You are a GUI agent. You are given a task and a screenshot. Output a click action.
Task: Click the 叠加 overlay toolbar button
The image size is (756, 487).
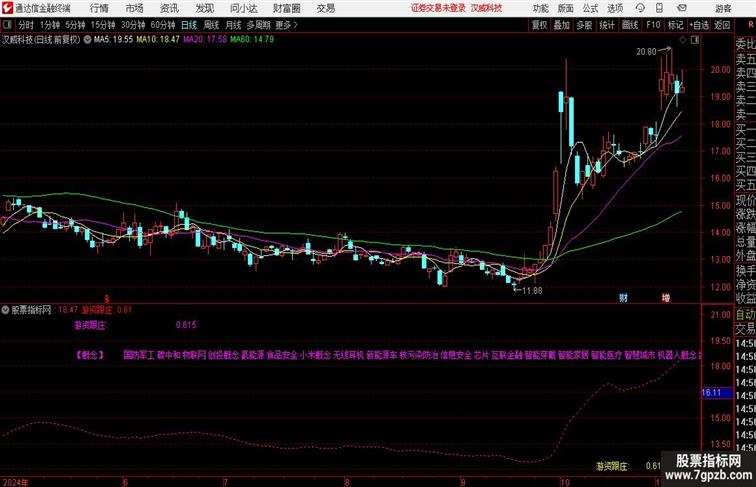pos(562,25)
